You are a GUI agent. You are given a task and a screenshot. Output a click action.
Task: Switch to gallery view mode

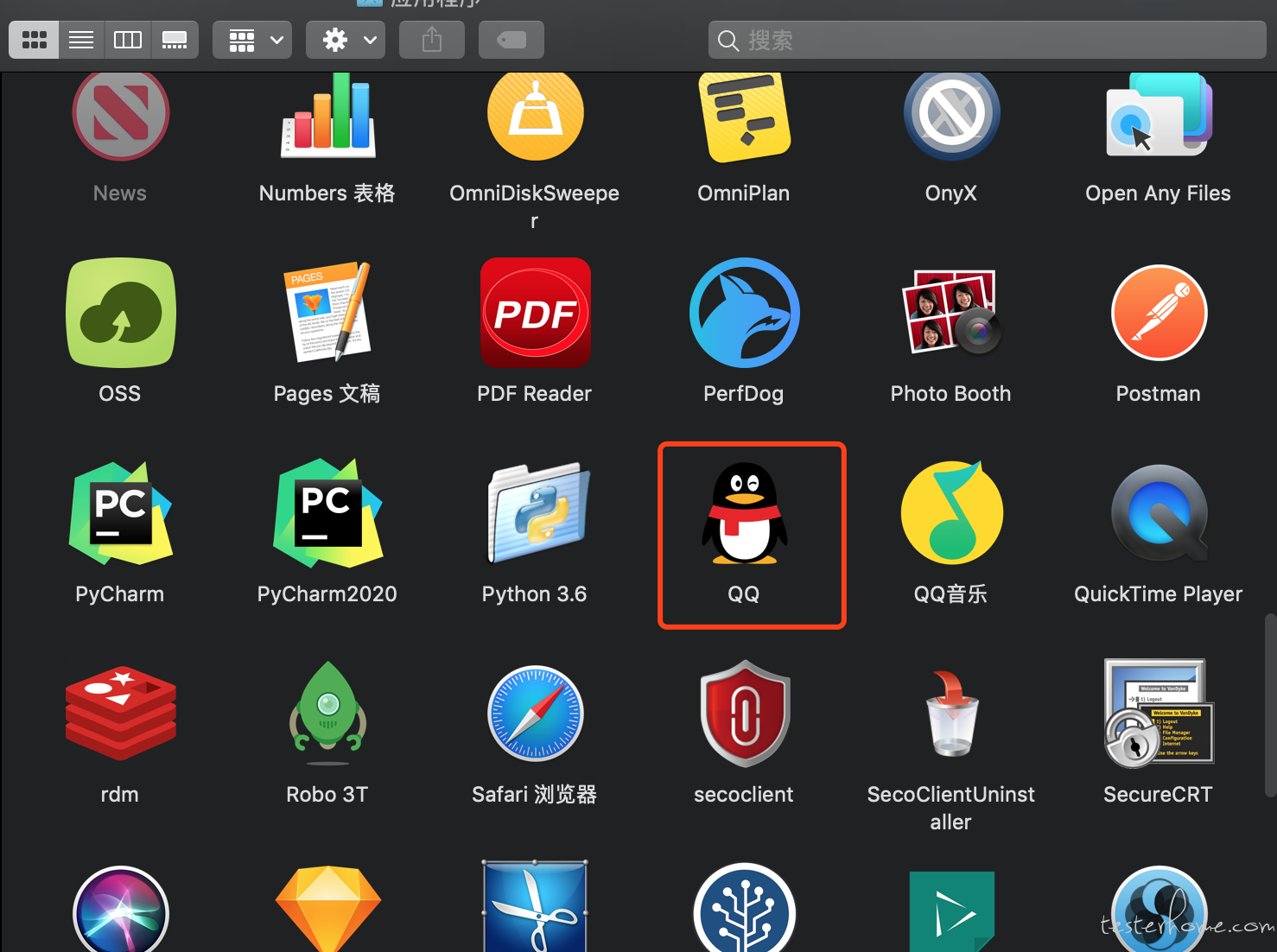175,40
